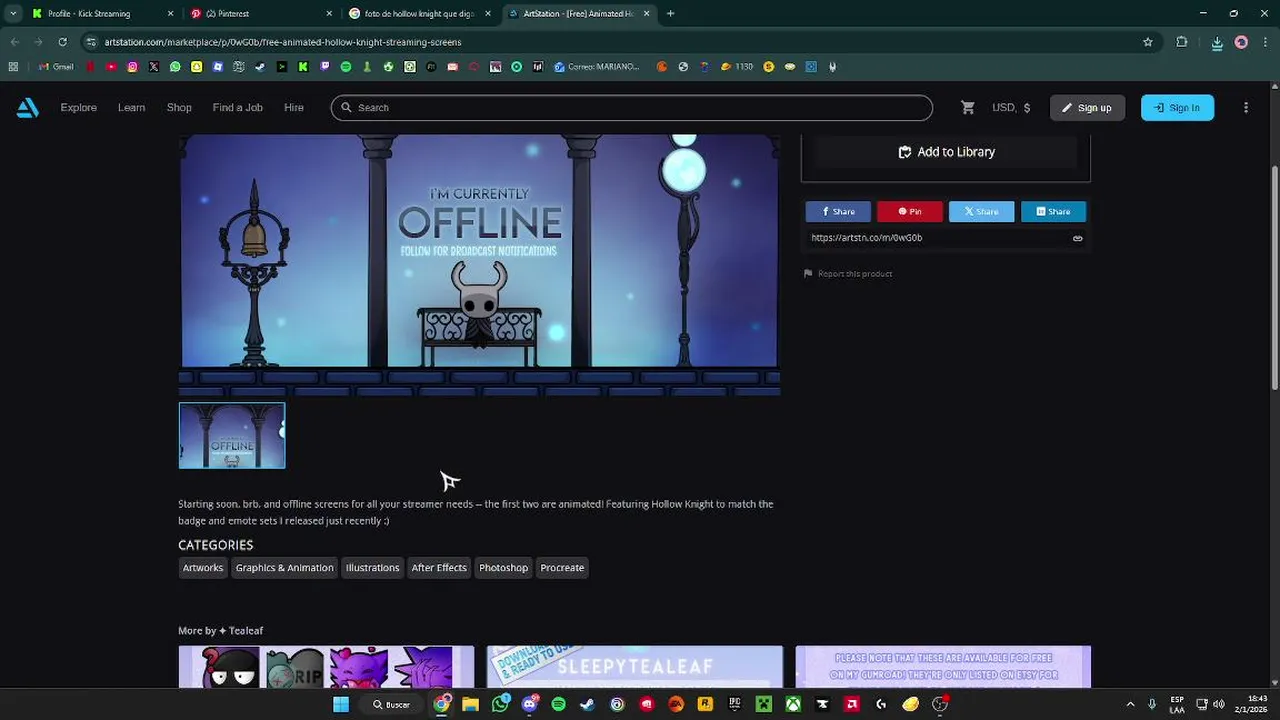This screenshot has width=1280, height=720.
Task: Open the Illustrations category tag
Action: click(x=372, y=568)
